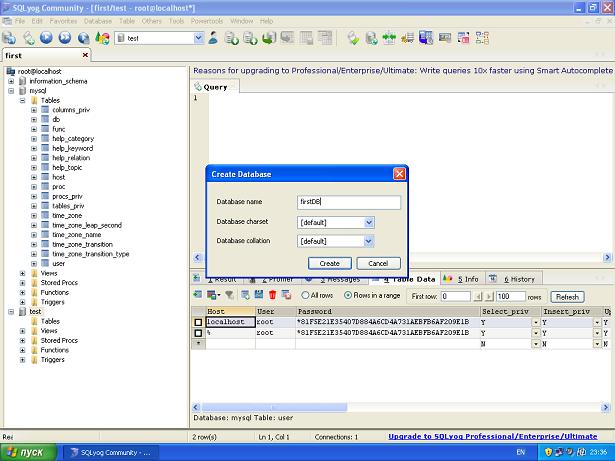615x461 pixels.
Task: Click the Database name input field
Action: [349, 202]
